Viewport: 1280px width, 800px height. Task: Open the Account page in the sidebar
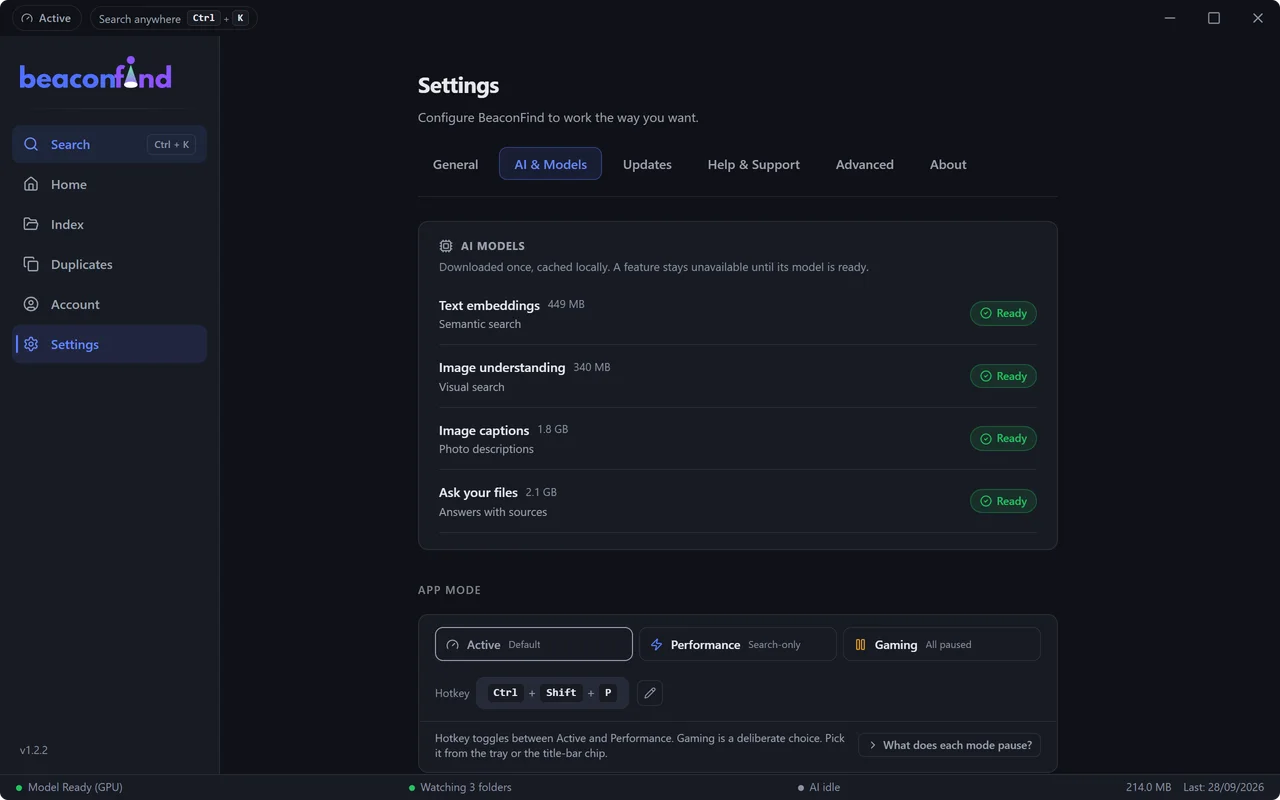click(x=109, y=304)
